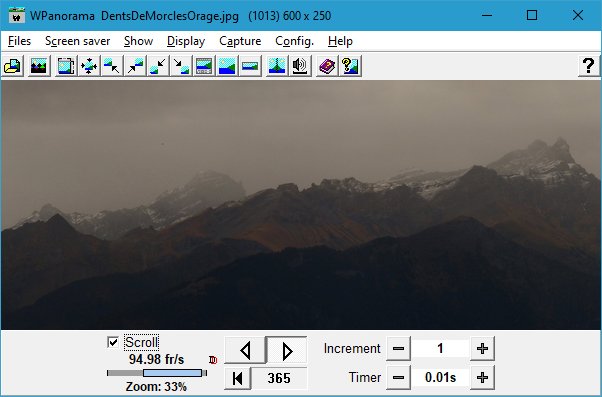Open the purple help book icon

pyautogui.click(x=327, y=66)
